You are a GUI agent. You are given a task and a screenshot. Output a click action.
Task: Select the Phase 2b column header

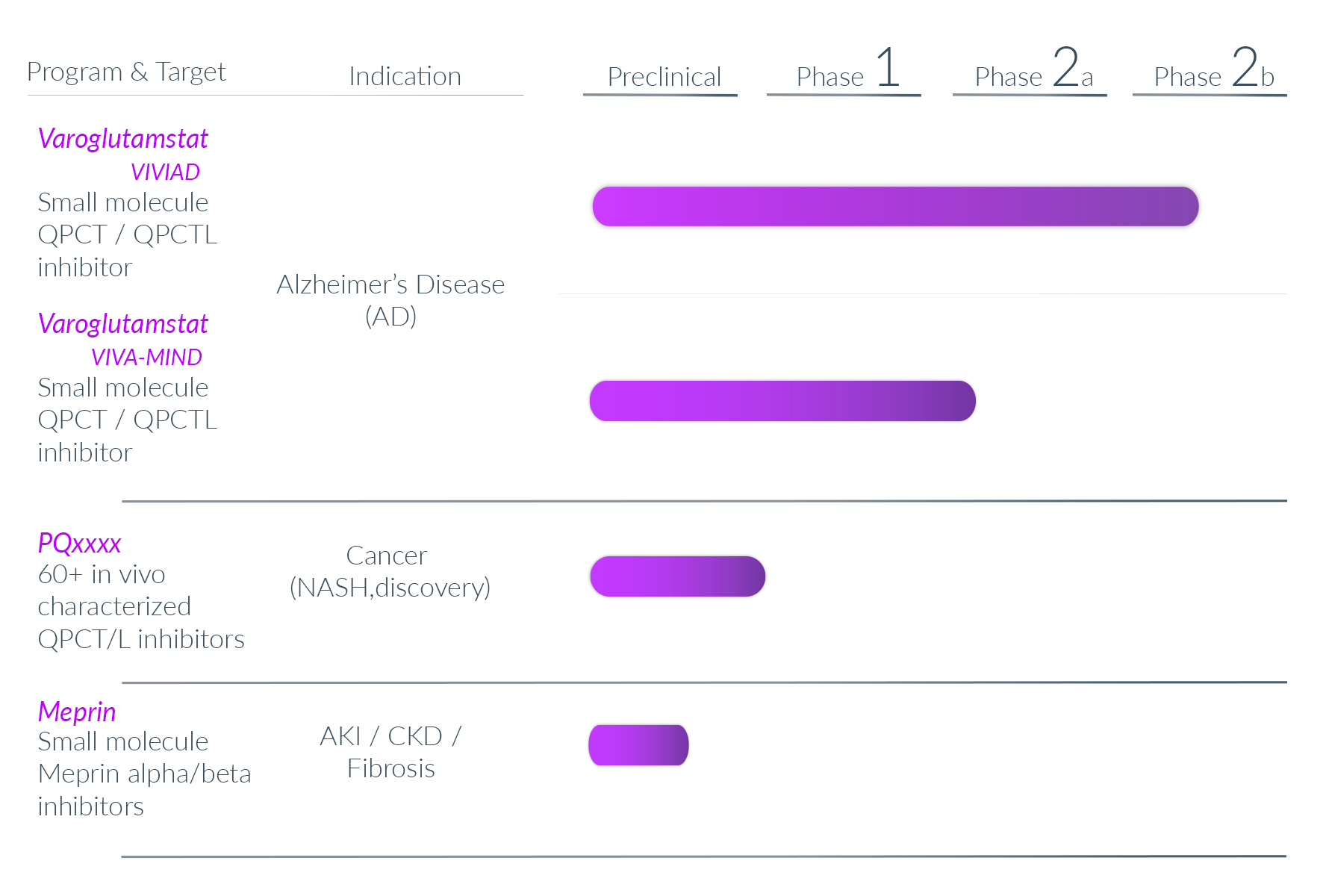pyautogui.click(x=1213, y=67)
